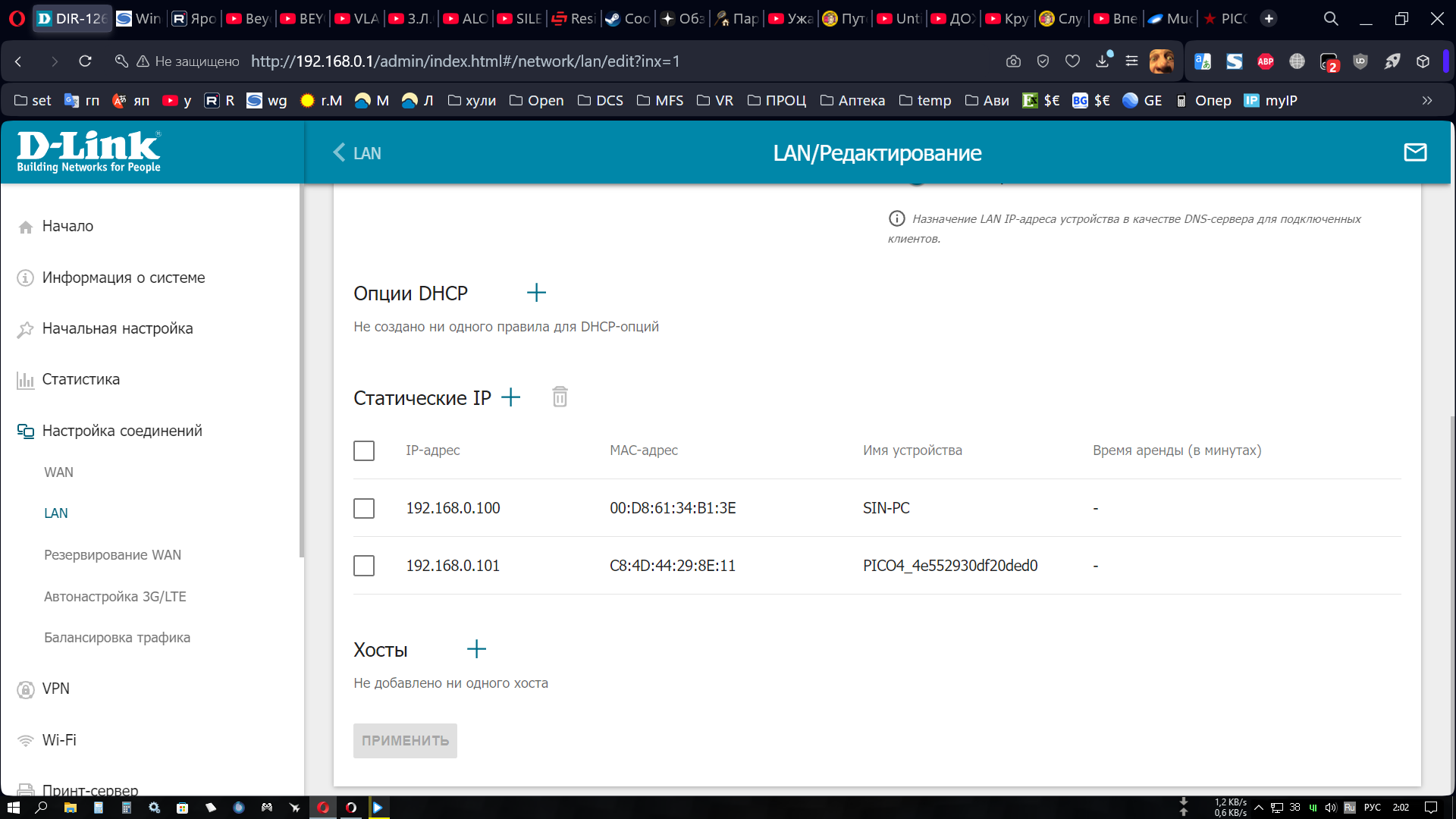Click MAC address 00:D8:61:34:B1:3E

point(673,508)
